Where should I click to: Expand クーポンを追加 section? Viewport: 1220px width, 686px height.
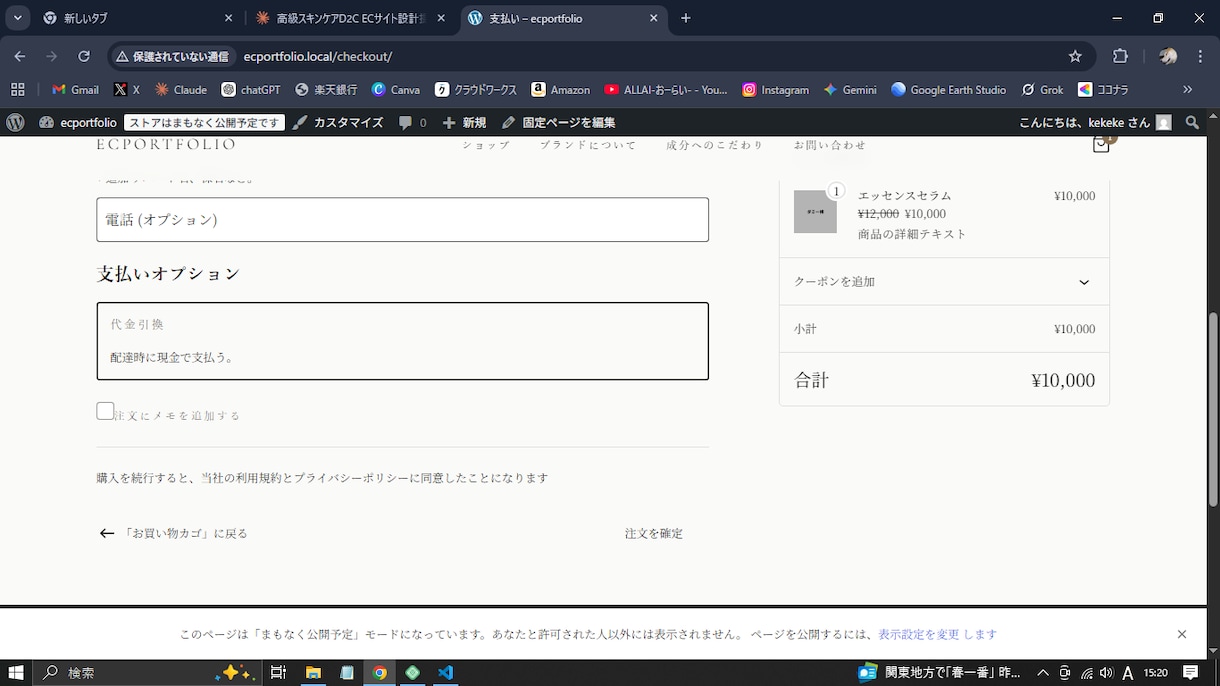pyautogui.click(x=944, y=282)
